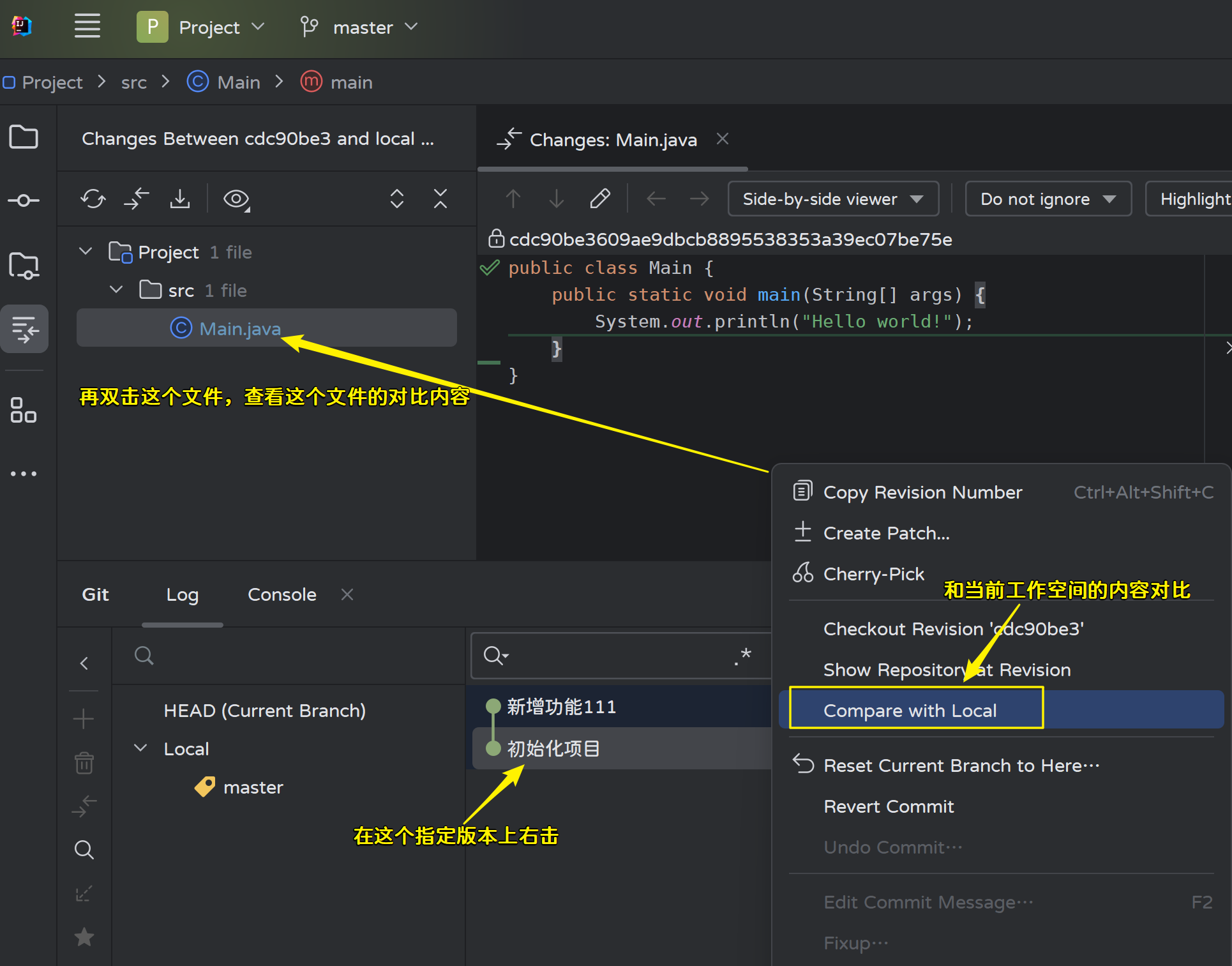Viewport: 1232px width, 966px height.
Task: Open the Commit tool window icon
Action: click(x=24, y=200)
